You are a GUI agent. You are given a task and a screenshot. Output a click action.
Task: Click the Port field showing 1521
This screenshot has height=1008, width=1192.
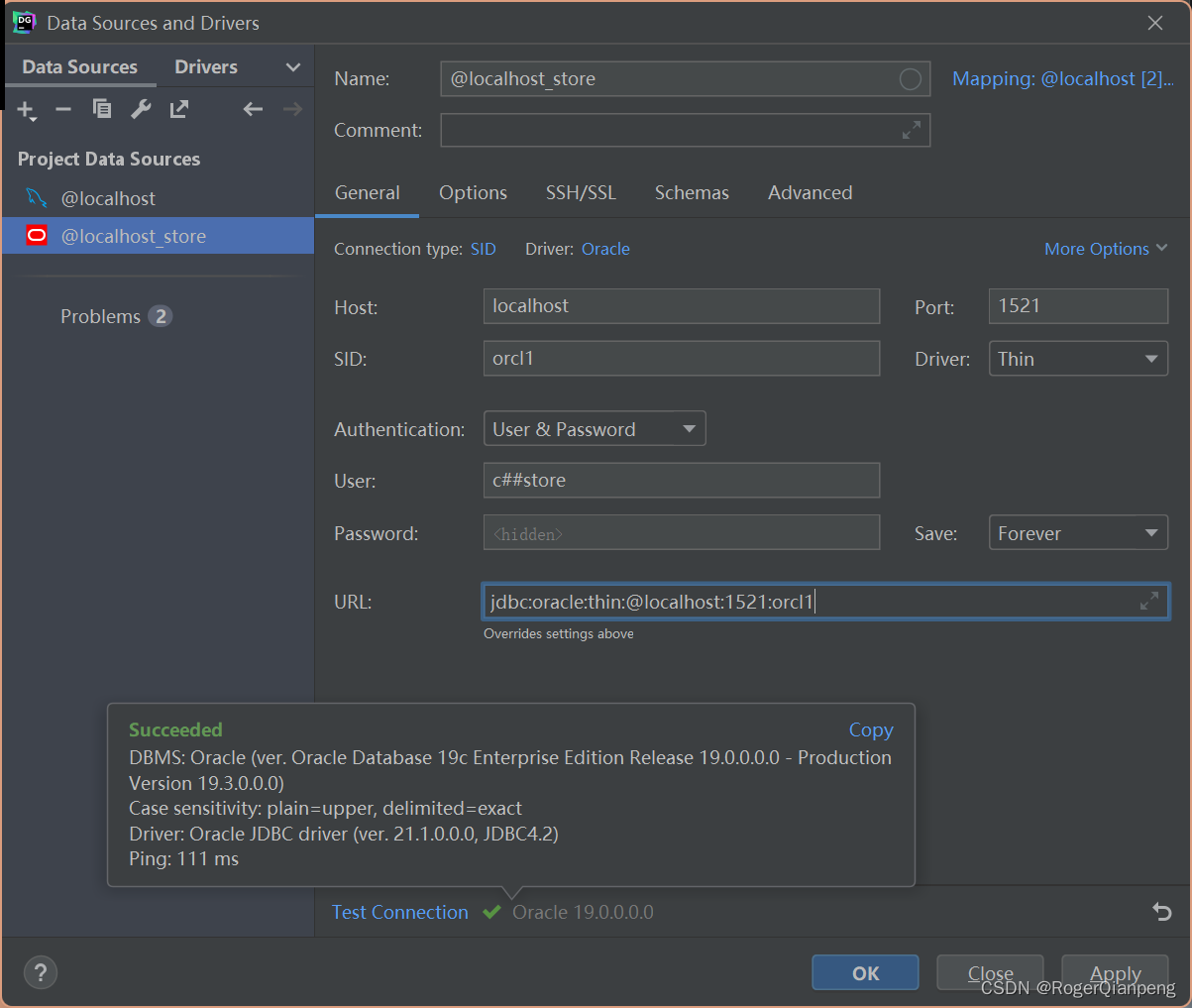[1078, 306]
